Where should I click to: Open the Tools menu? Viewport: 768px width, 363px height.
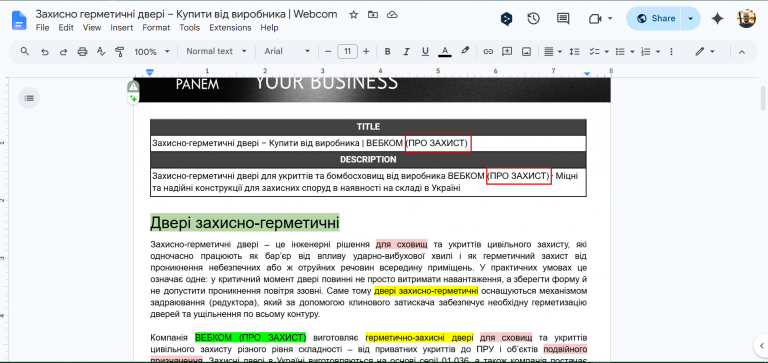190,28
